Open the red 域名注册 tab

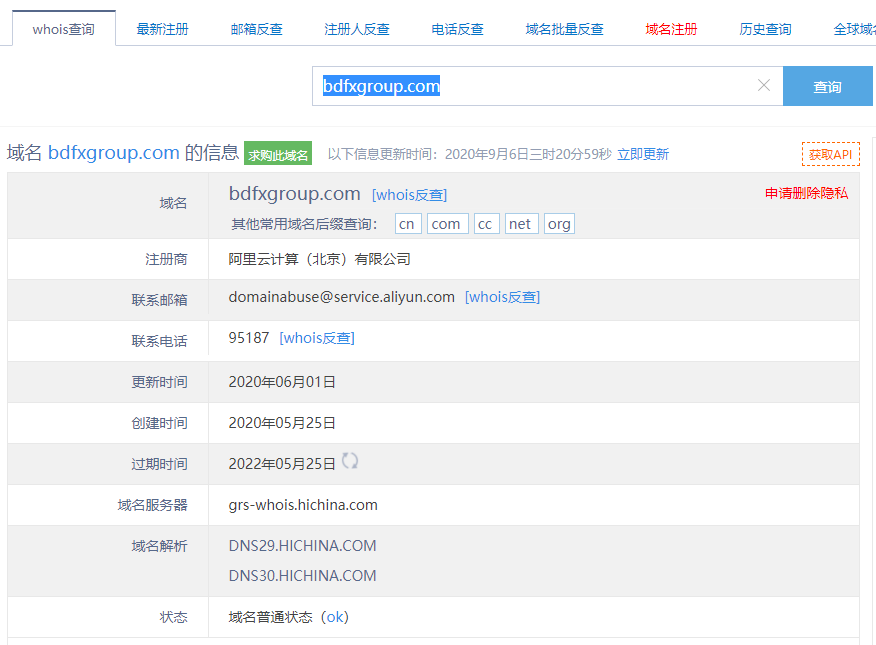[x=671, y=29]
